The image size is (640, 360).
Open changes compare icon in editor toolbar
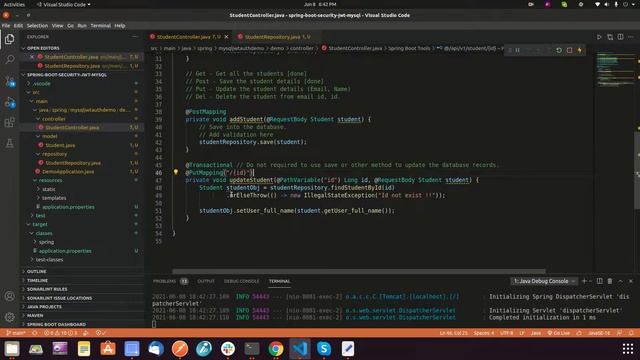pyautogui.click(x=610, y=37)
